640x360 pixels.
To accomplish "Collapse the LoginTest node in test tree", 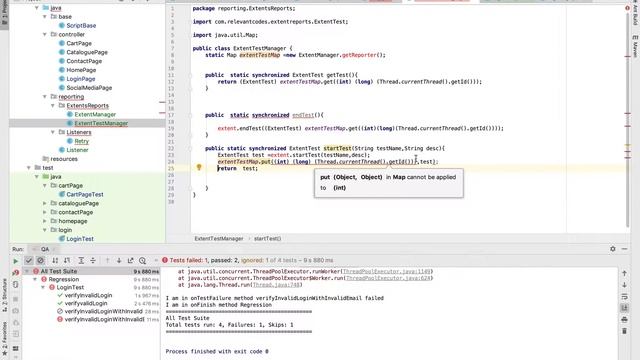I will [x=43, y=287].
